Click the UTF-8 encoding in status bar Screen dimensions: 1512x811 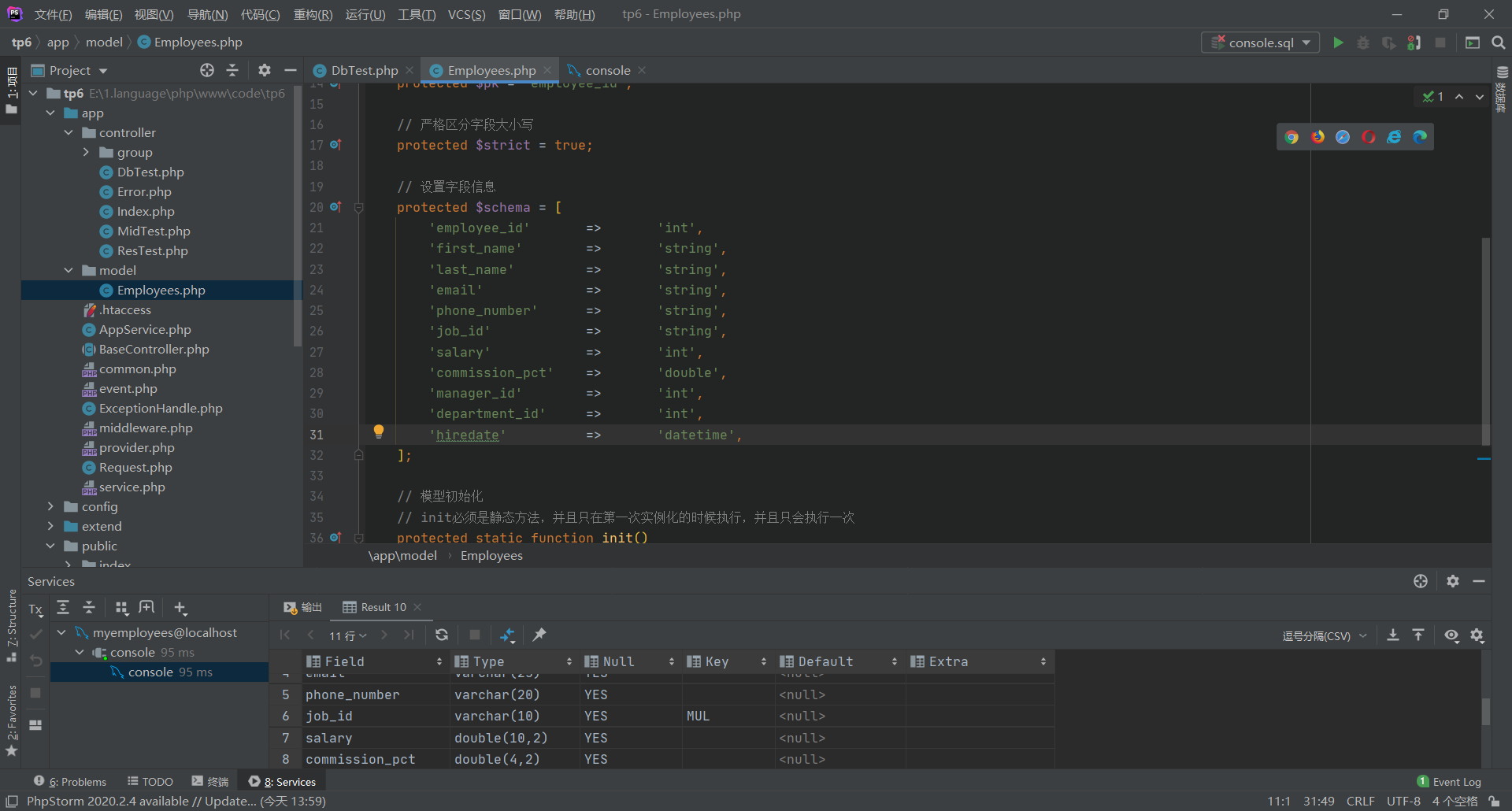1403,801
